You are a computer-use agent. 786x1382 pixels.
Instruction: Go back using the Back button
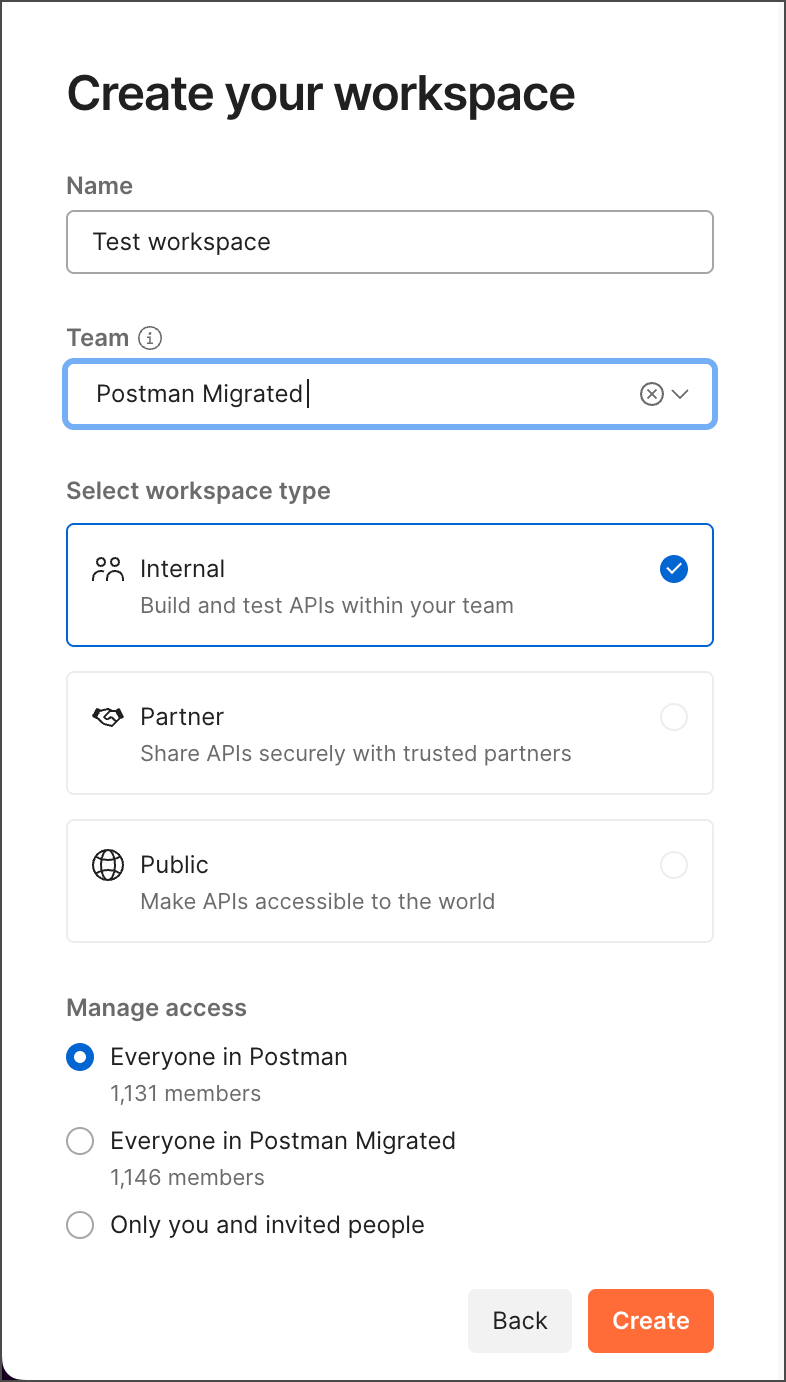[x=520, y=1320]
